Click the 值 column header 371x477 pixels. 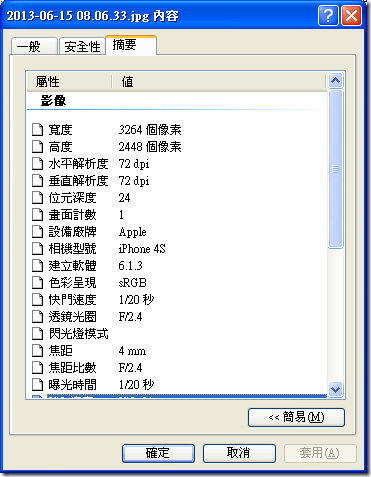(x=218, y=81)
